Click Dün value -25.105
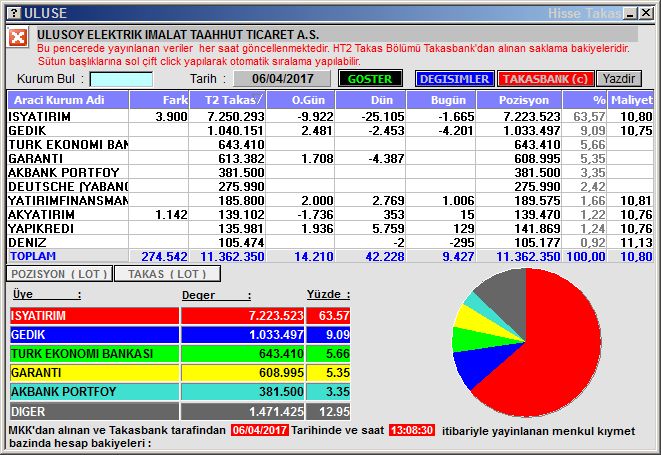The image size is (661, 455). tap(383, 116)
